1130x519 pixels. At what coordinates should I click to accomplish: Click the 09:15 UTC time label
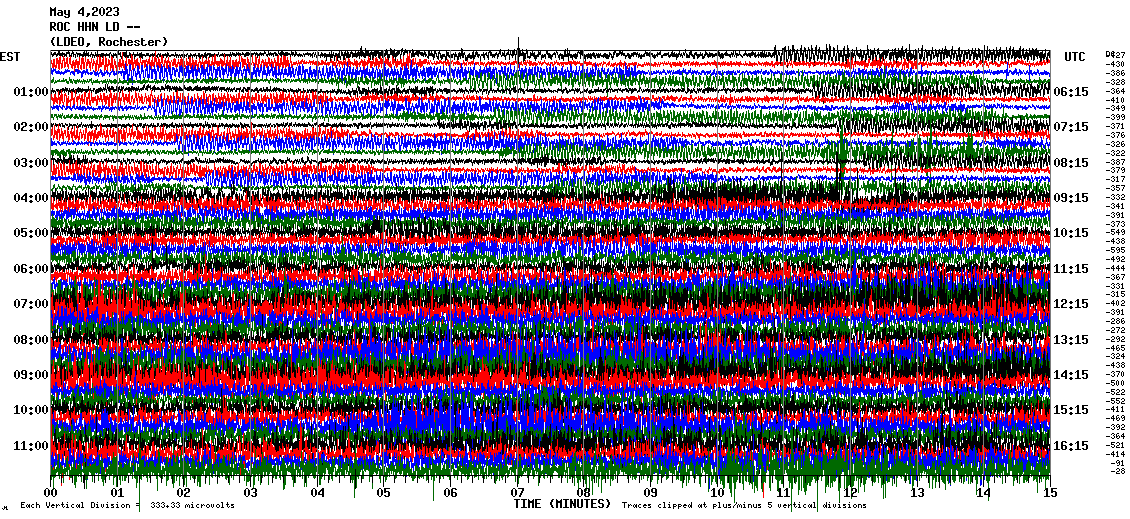click(1071, 198)
